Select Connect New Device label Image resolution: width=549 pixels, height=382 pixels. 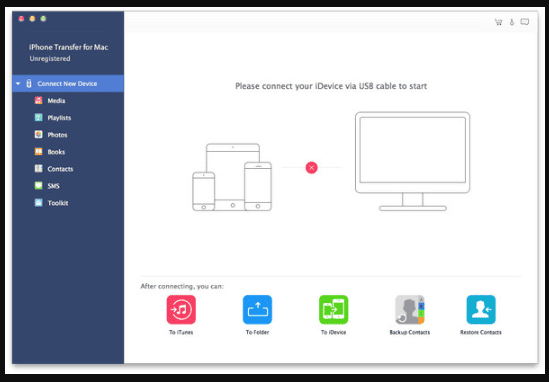67,84
